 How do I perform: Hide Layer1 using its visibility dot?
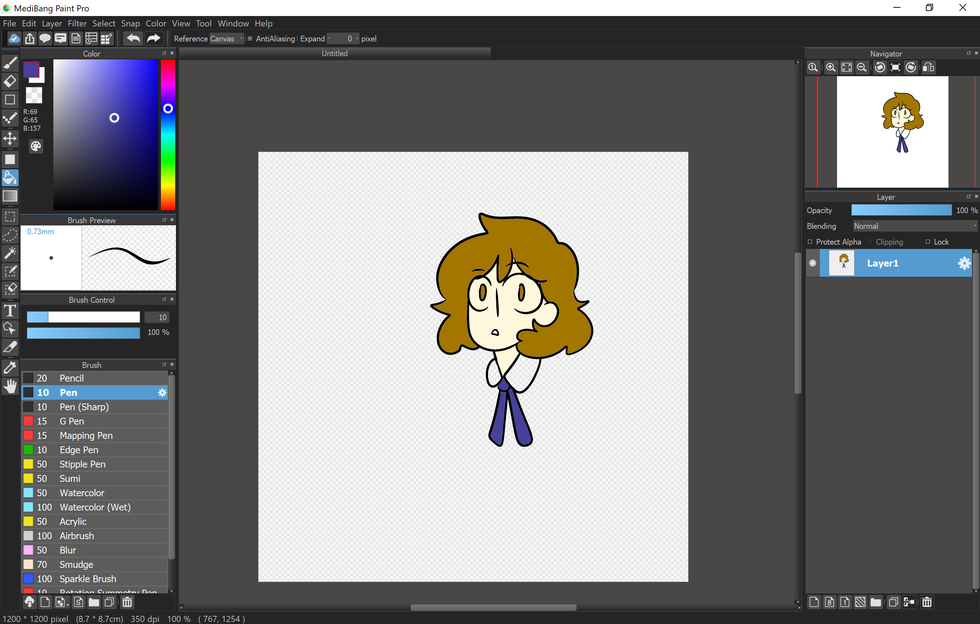812,263
